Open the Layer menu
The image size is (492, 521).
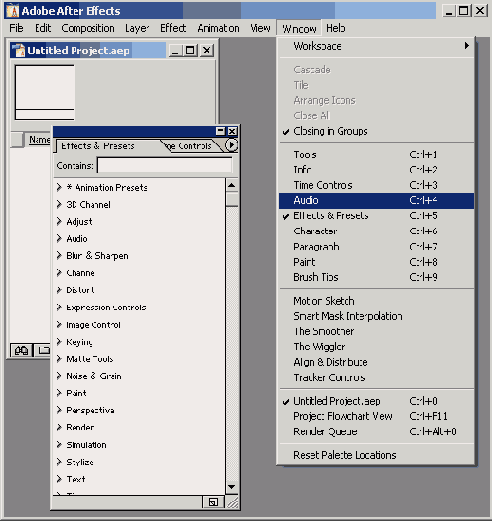coord(137,28)
